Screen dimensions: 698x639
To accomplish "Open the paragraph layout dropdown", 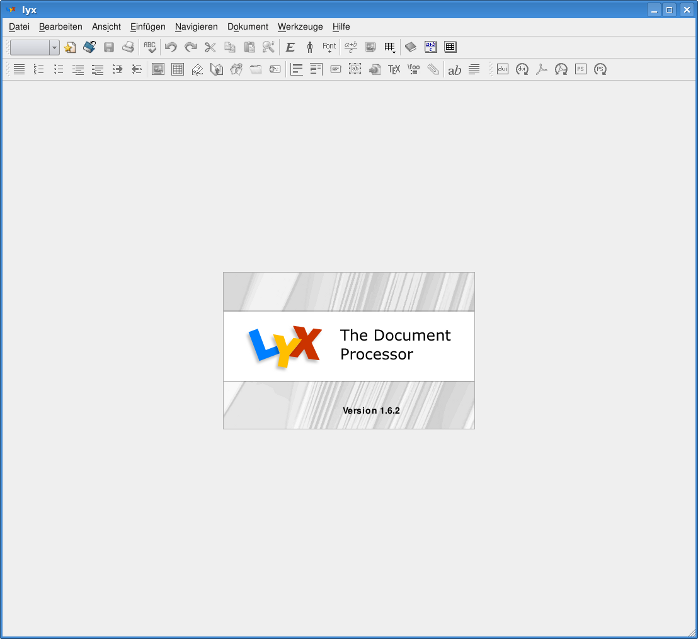I will point(35,47).
